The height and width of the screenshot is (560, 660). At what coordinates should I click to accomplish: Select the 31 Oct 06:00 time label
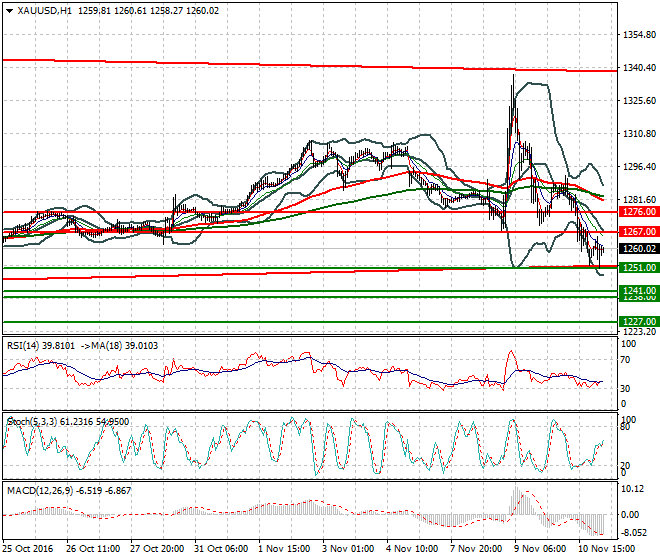[x=221, y=549]
